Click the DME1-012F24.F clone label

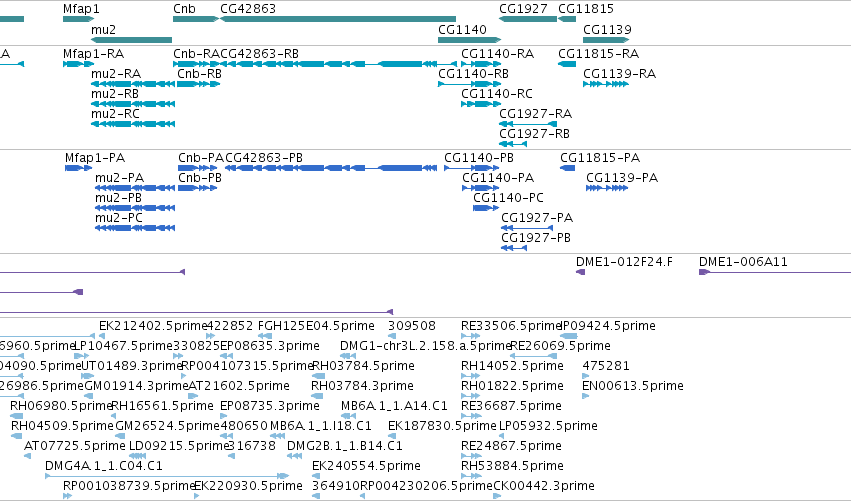click(x=624, y=262)
